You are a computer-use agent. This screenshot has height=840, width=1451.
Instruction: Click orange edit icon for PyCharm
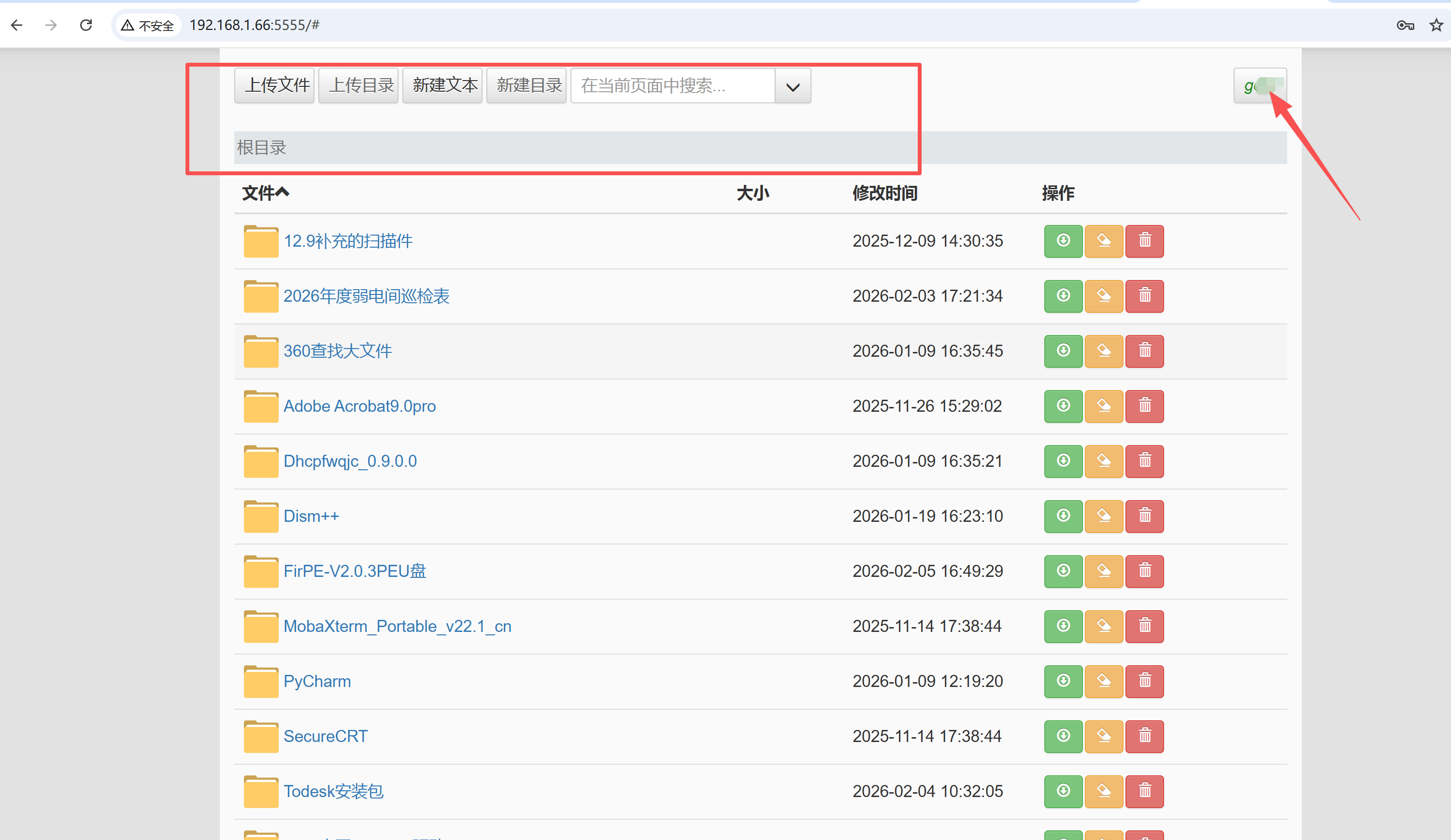click(x=1103, y=681)
